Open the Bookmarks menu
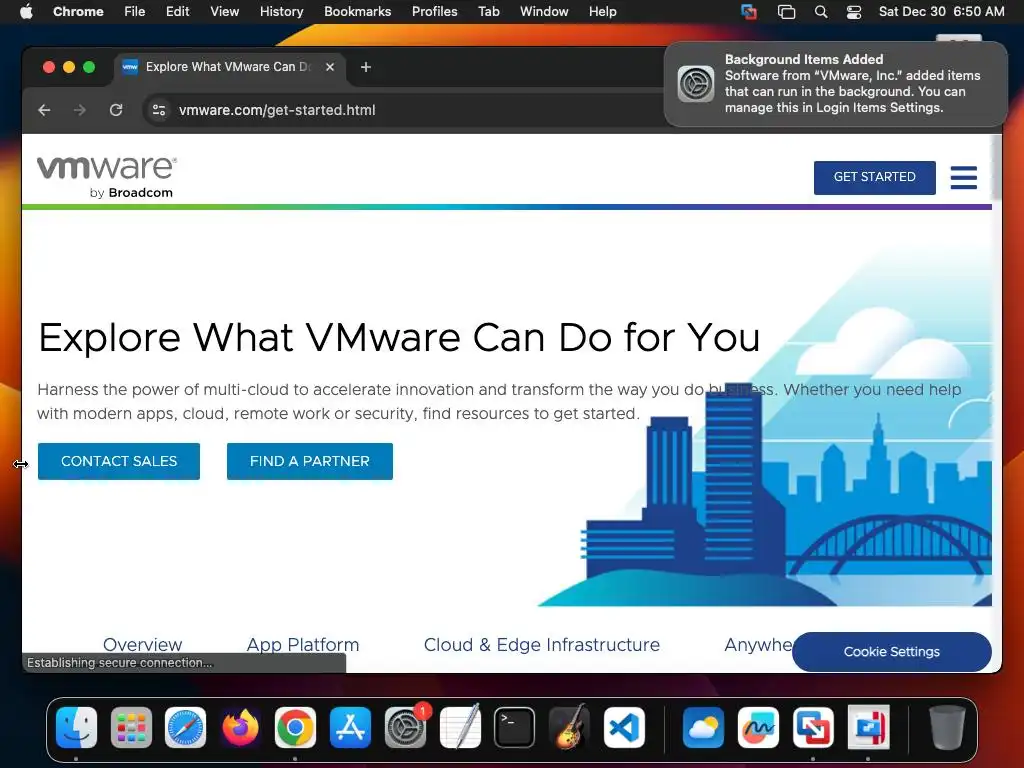Screen dimensions: 1024x768 pyautogui.click(x=357, y=12)
